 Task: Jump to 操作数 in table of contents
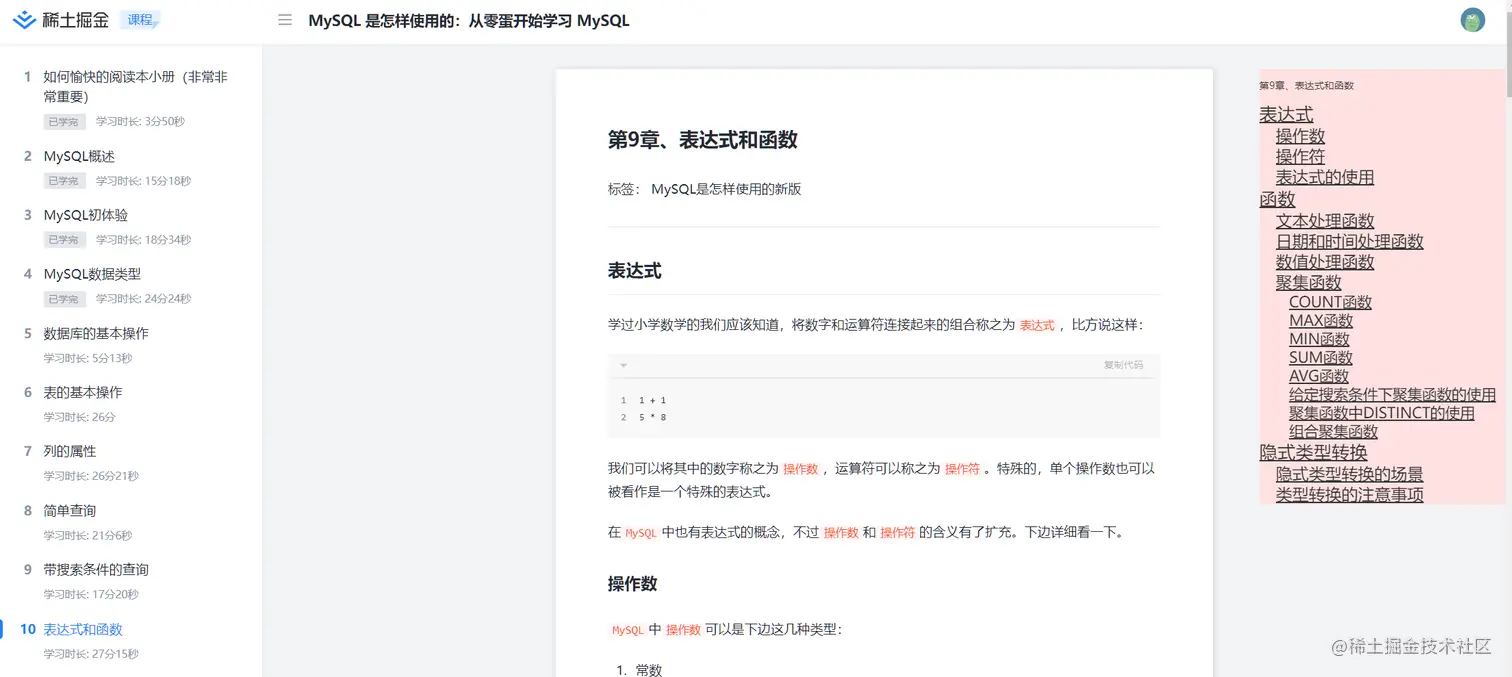[1300, 135]
